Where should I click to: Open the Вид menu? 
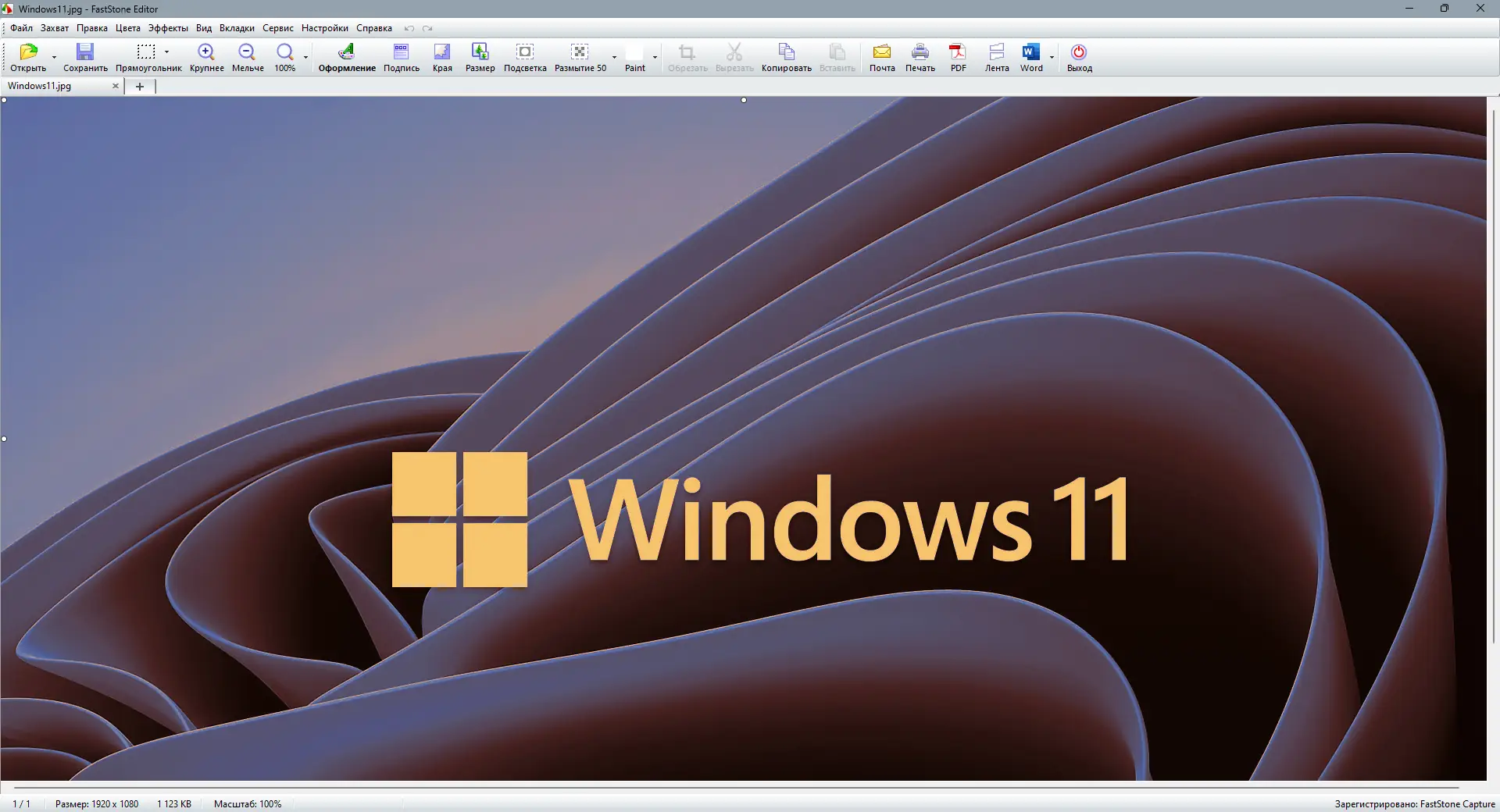204,28
